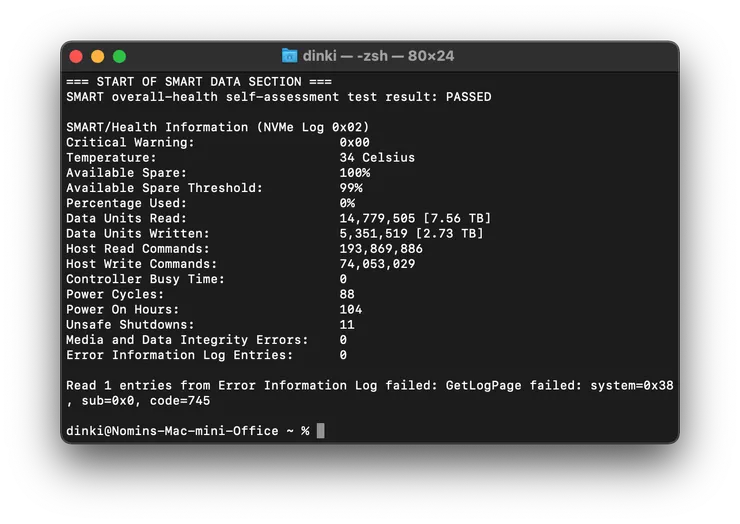Click the 'Power Cycles' value 88
Image resolution: width=740 pixels, height=524 pixels.
pyautogui.click(x=347, y=294)
